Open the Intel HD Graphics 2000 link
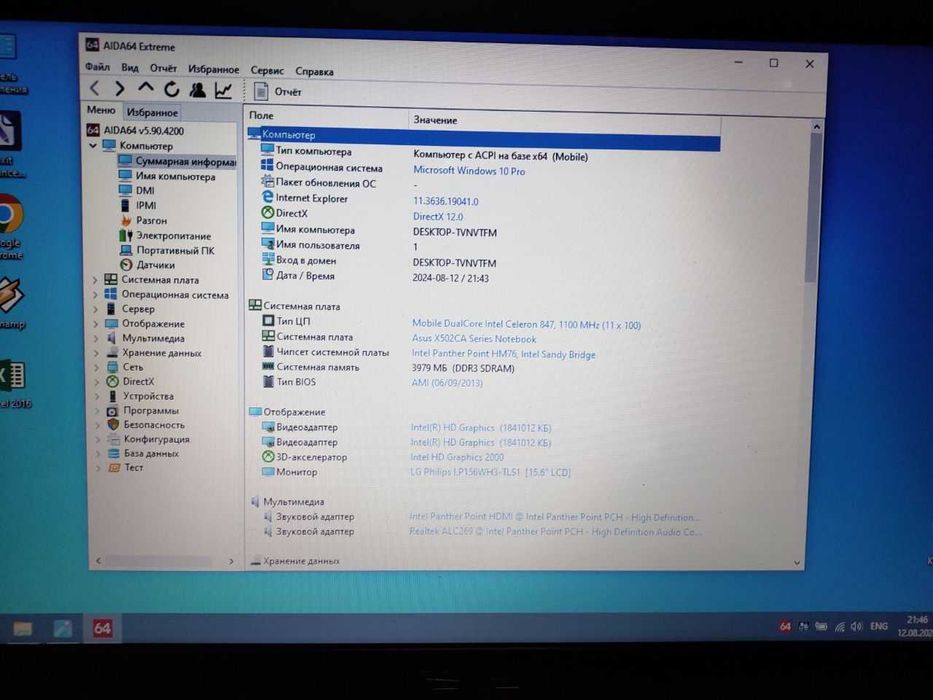 coord(457,457)
